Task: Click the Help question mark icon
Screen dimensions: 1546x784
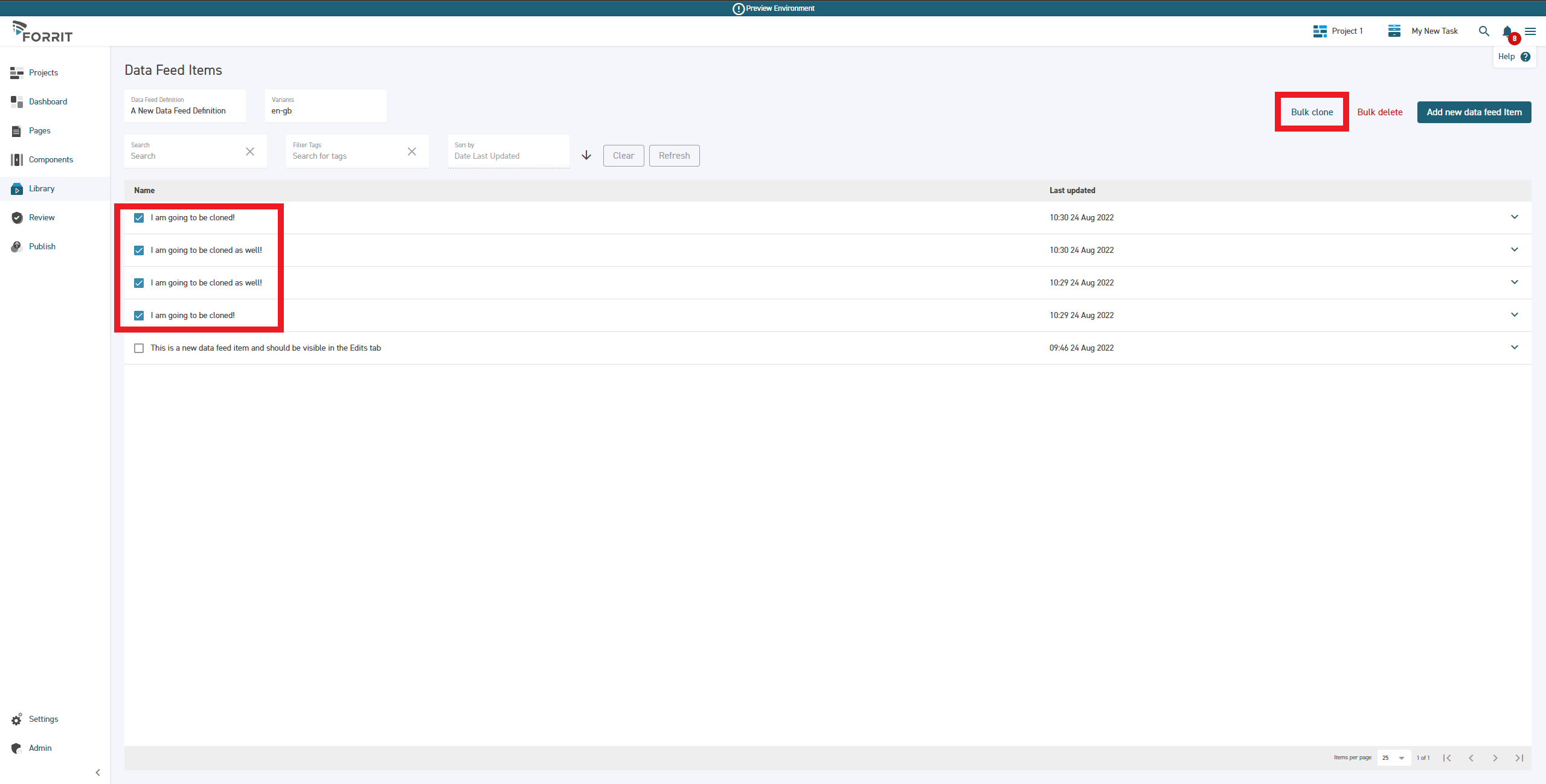Action: click(x=1525, y=57)
